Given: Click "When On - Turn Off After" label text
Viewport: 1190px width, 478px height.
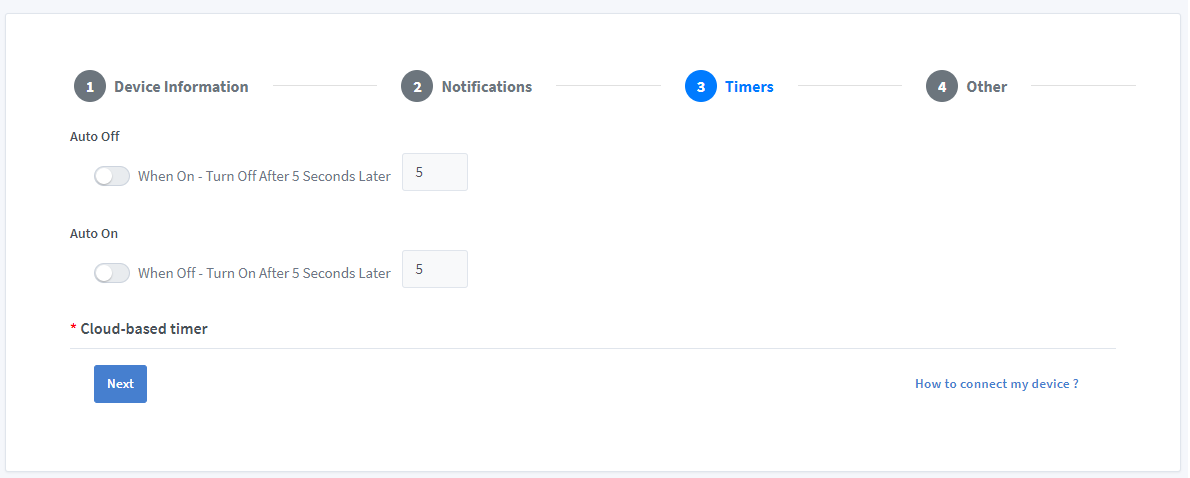Looking at the screenshot, I should click(x=213, y=176).
